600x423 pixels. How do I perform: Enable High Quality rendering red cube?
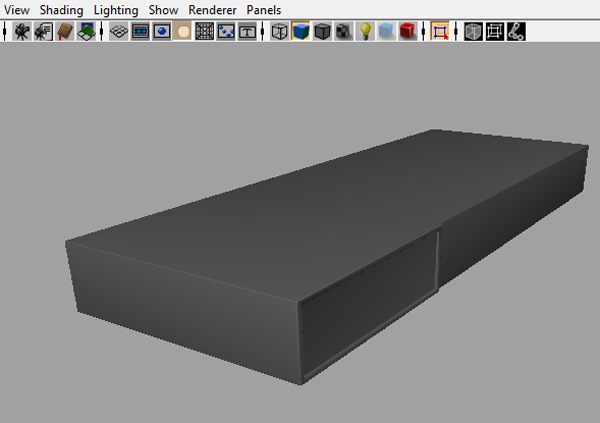click(408, 31)
